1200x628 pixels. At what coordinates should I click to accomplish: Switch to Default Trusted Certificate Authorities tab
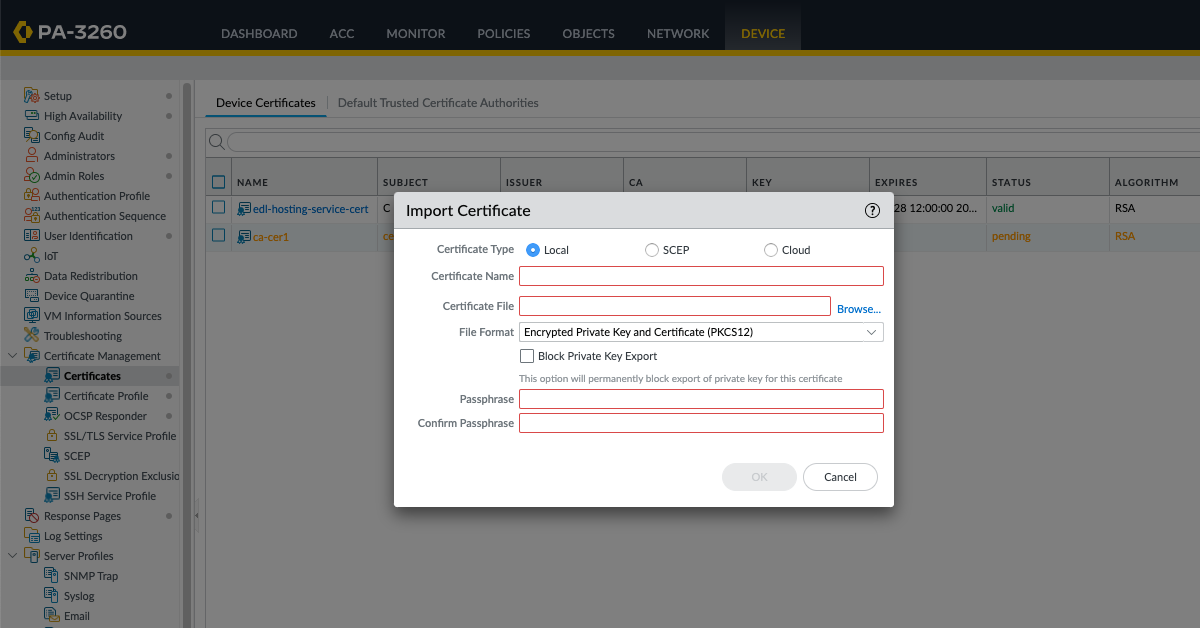click(438, 103)
